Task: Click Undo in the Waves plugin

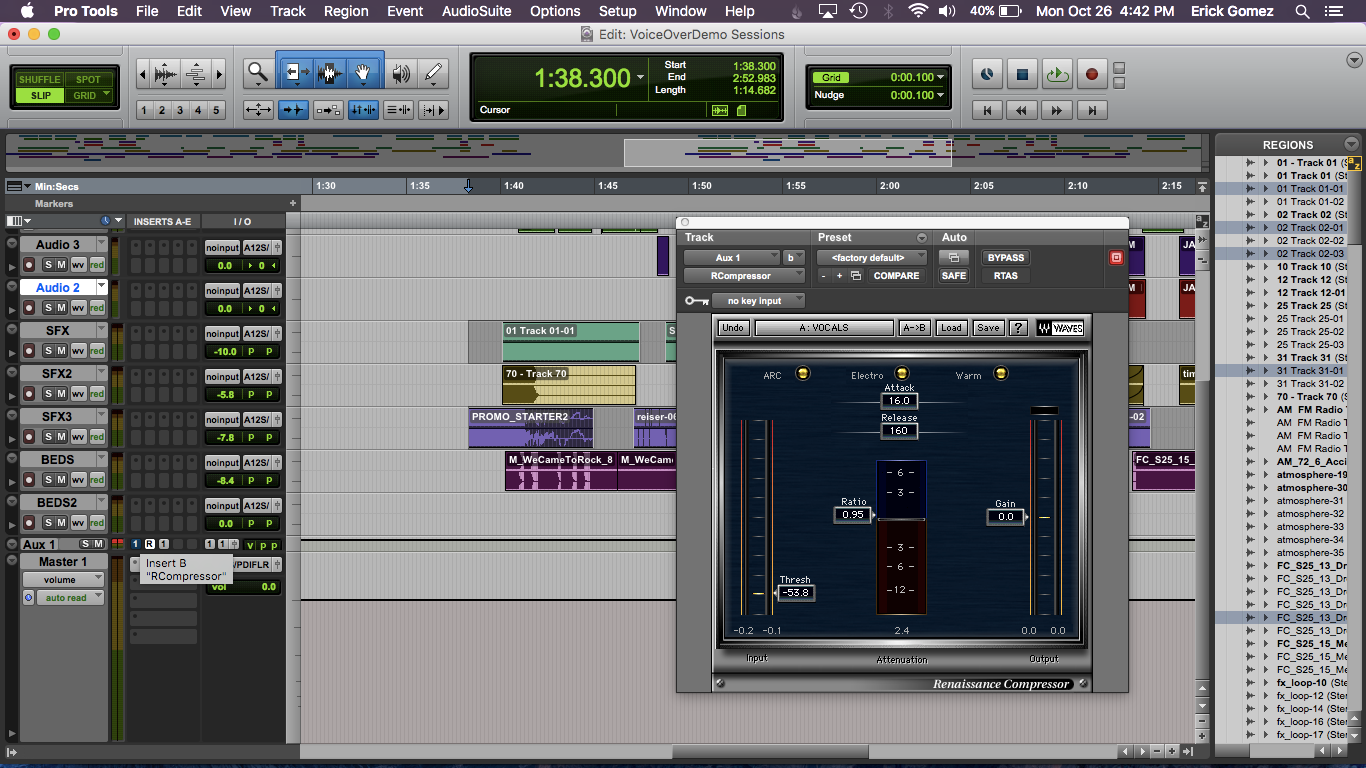Action: tap(733, 327)
